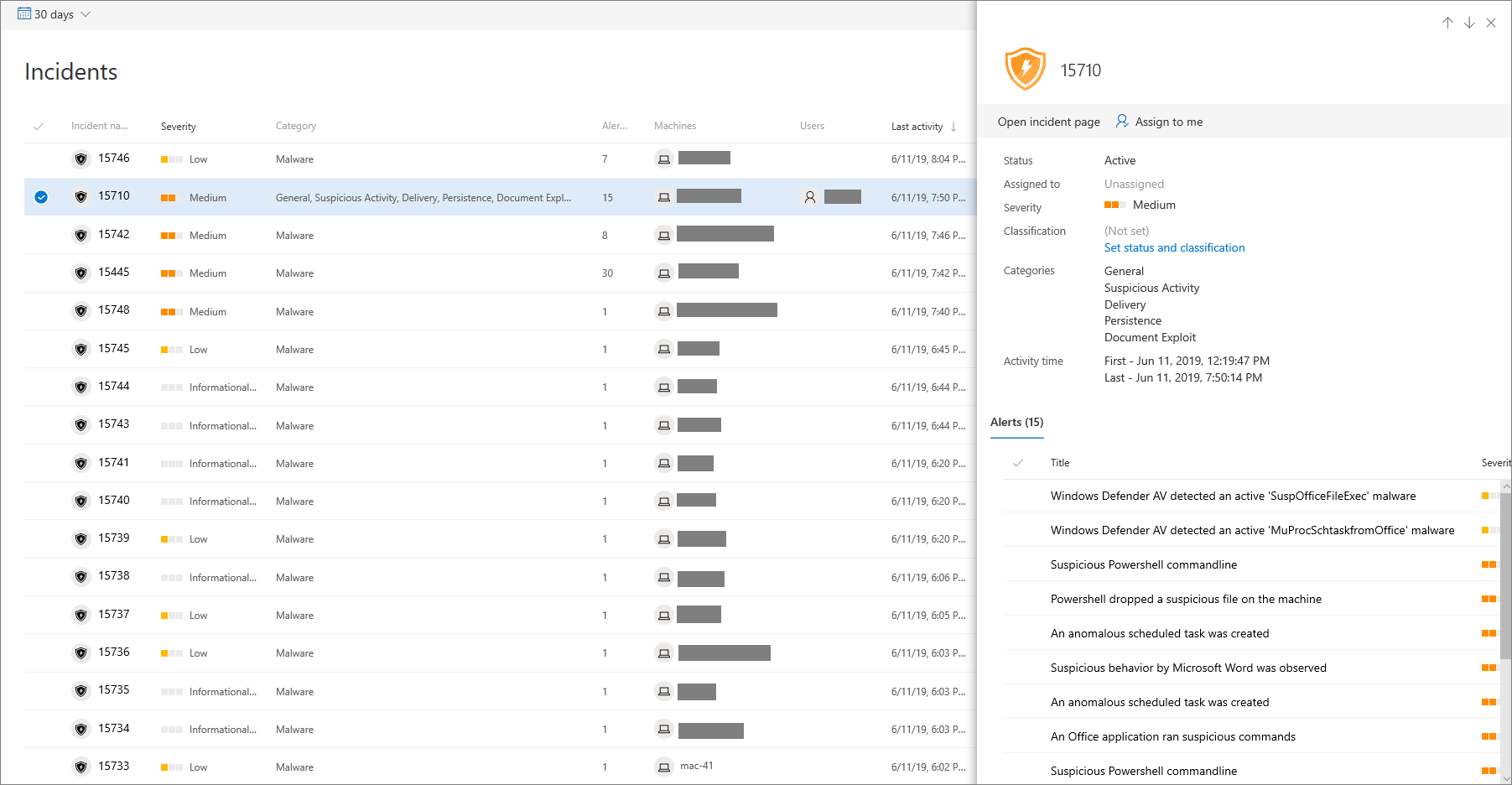
Task: Click the mac-41 machine icon
Action: pos(663,767)
